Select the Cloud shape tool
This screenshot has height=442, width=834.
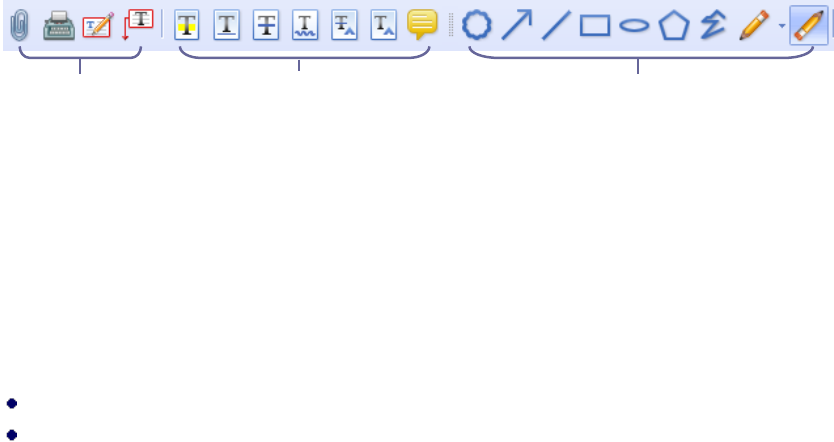click(x=477, y=25)
